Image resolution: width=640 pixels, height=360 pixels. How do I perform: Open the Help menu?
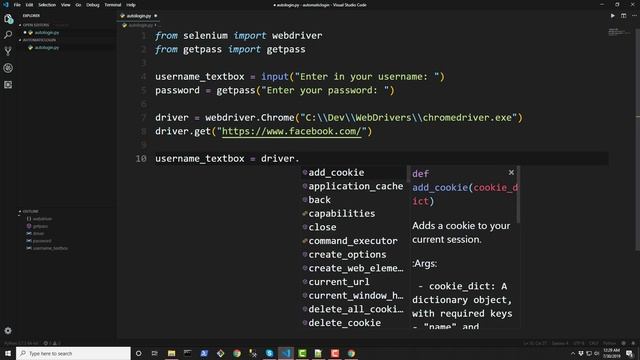(x=131, y=5)
